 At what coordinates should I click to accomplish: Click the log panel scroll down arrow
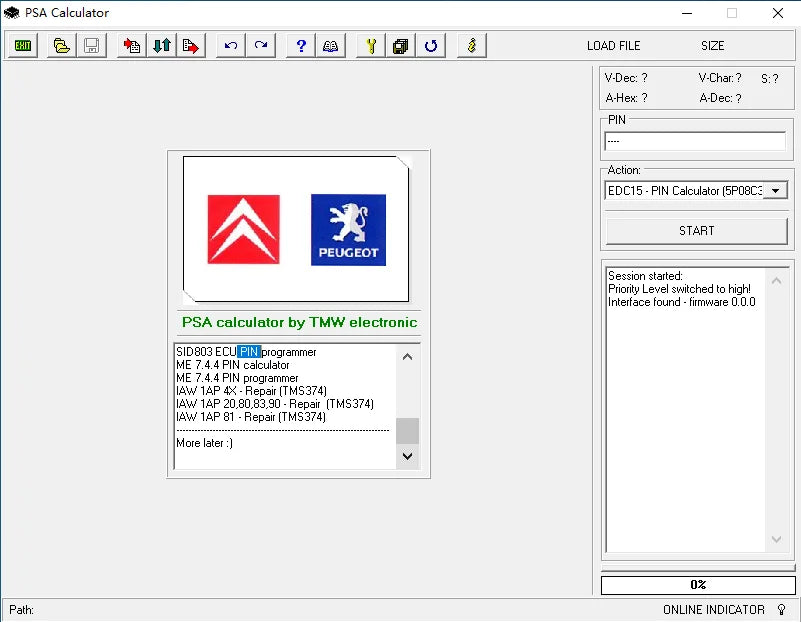(776, 539)
